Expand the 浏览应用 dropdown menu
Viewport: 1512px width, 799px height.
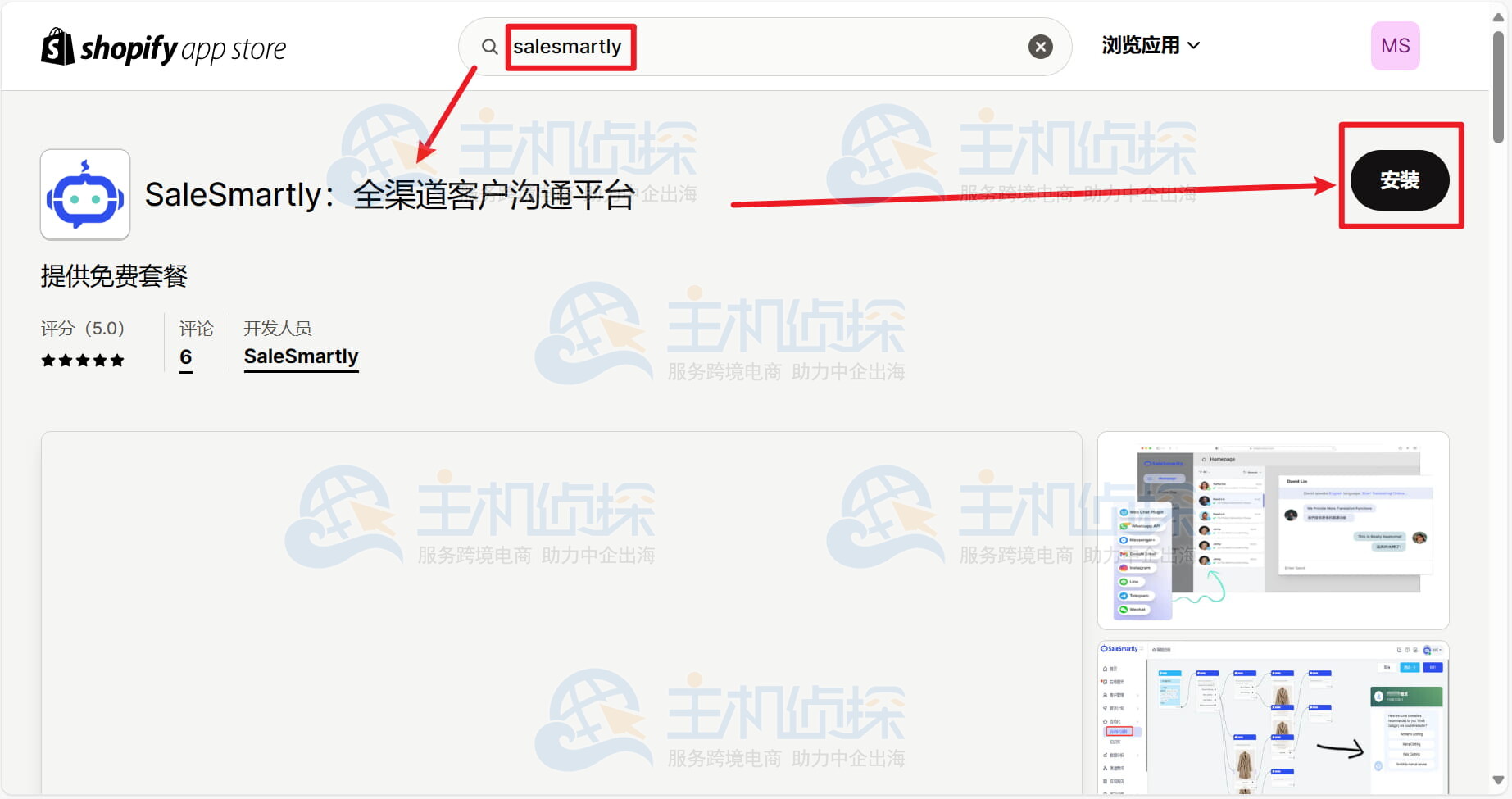[1151, 46]
